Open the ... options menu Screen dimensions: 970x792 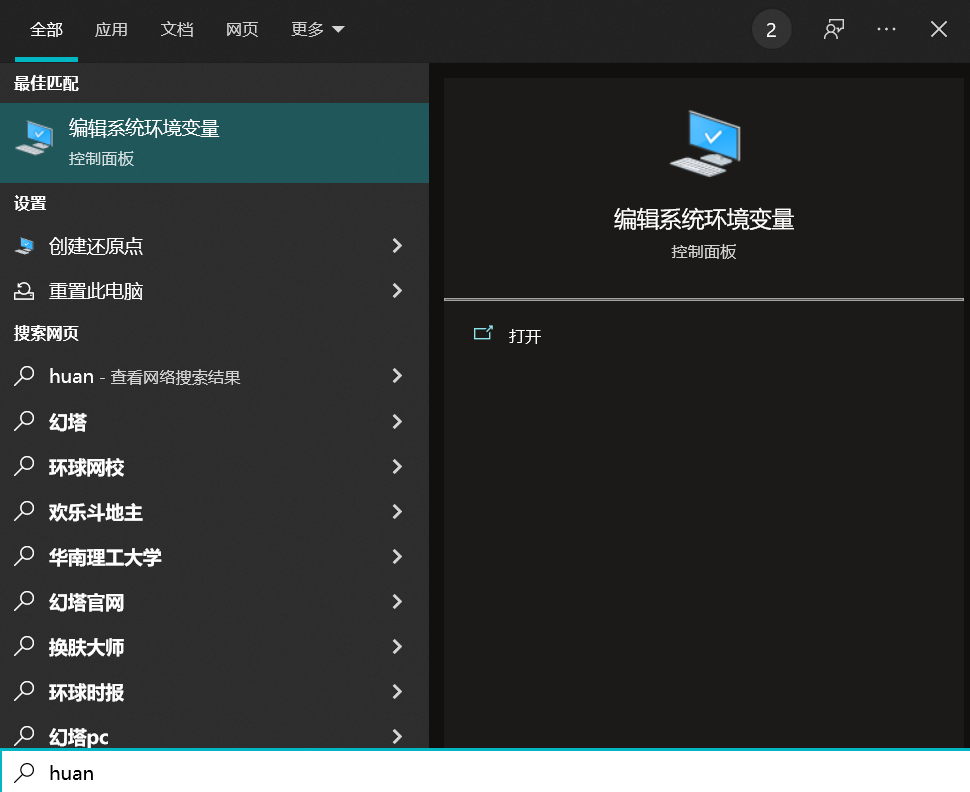886,29
